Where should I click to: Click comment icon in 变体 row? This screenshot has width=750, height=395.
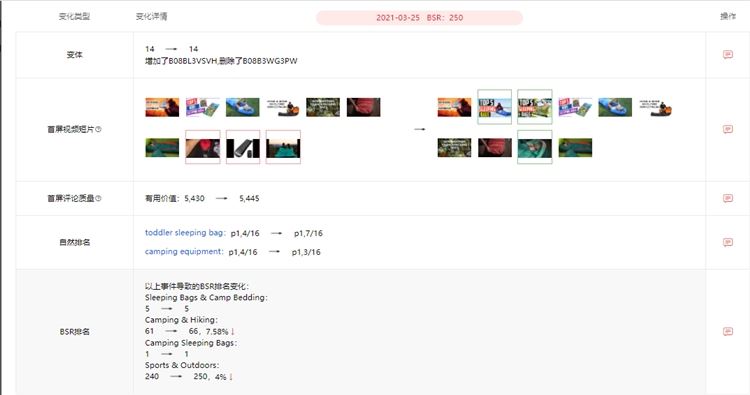click(728, 55)
